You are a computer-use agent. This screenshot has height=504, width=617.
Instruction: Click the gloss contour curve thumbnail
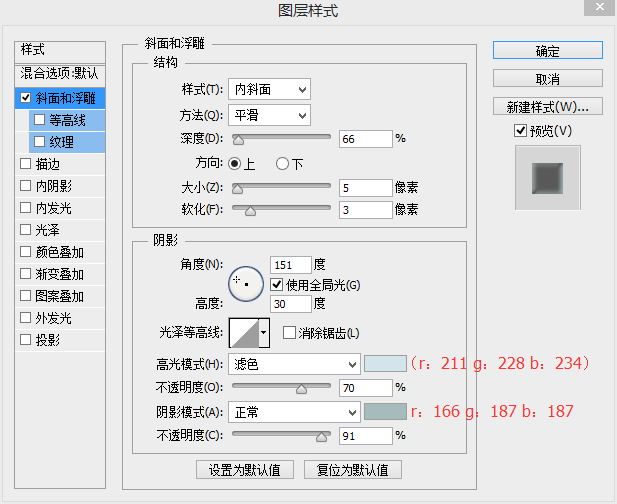coord(243,333)
